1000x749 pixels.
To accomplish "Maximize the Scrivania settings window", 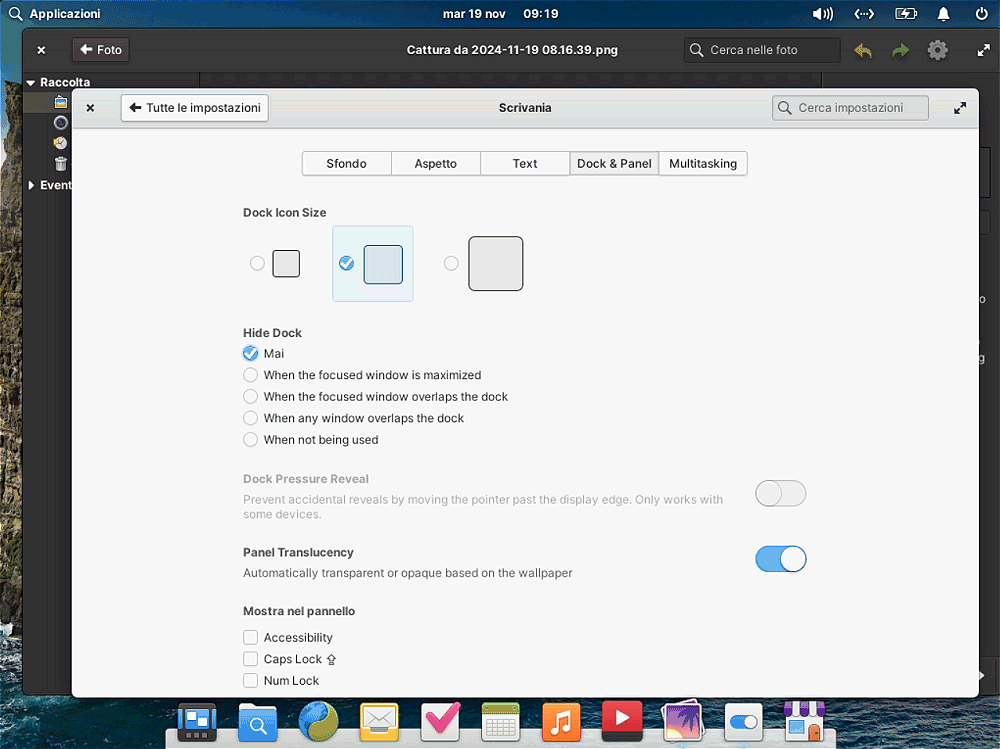I will tap(960, 108).
